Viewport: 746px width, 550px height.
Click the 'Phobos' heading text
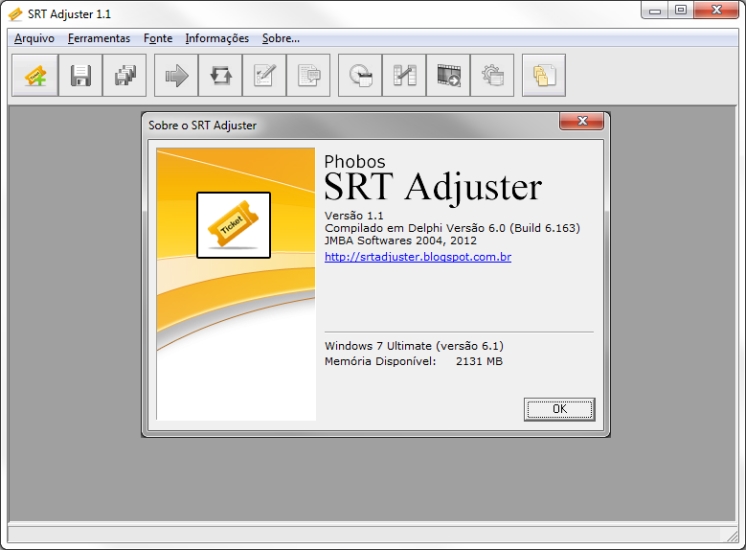pos(355,161)
